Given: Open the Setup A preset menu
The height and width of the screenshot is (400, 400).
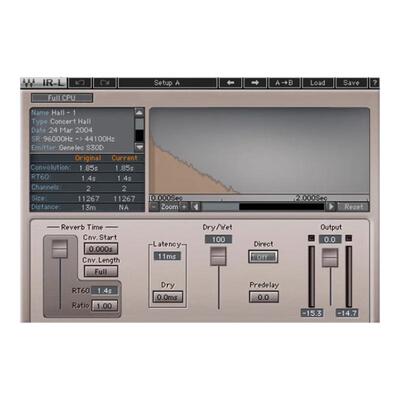Looking at the screenshot, I should (x=167, y=83).
